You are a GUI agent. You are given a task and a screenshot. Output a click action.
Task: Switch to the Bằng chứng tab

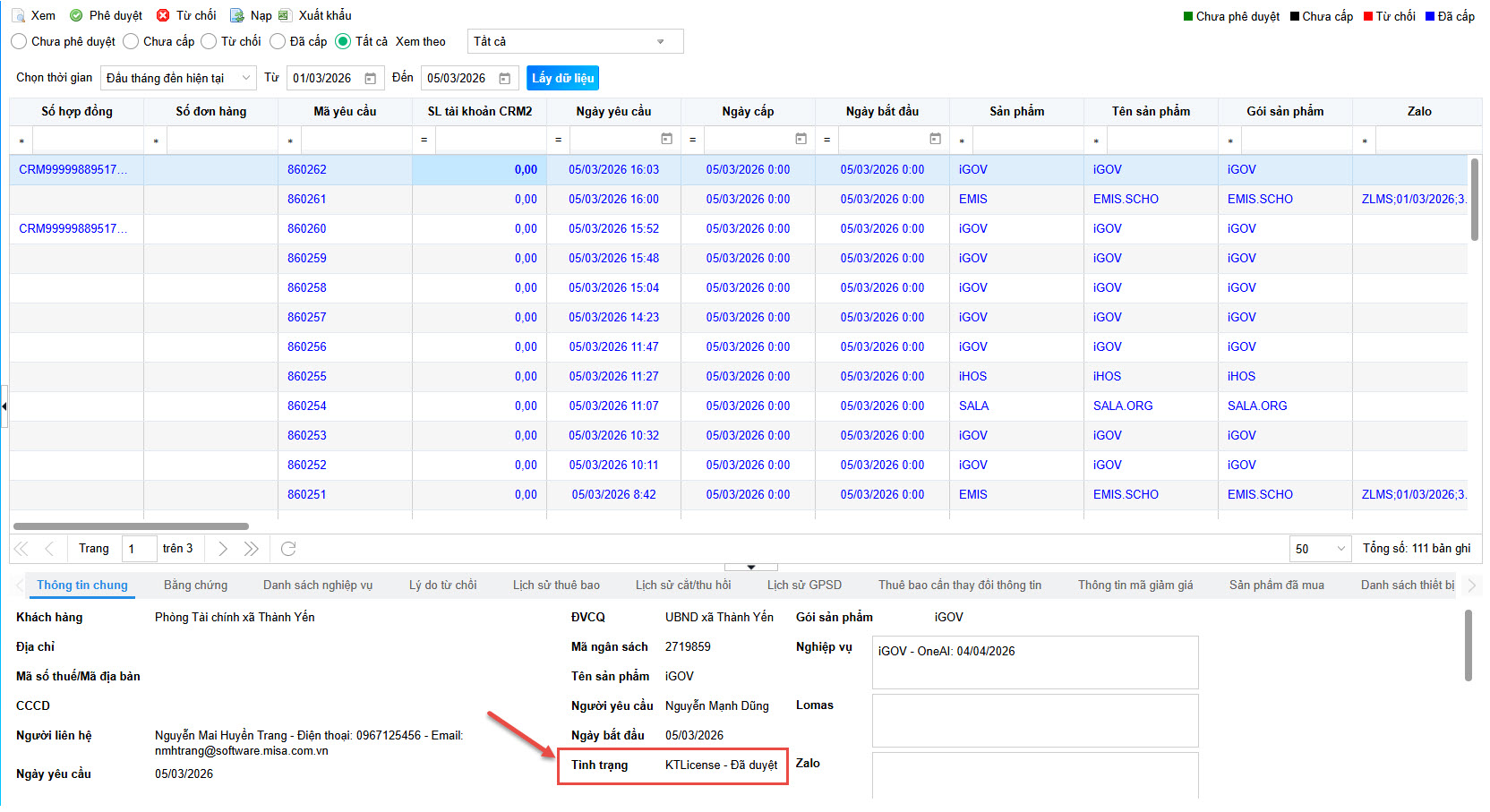click(x=195, y=585)
